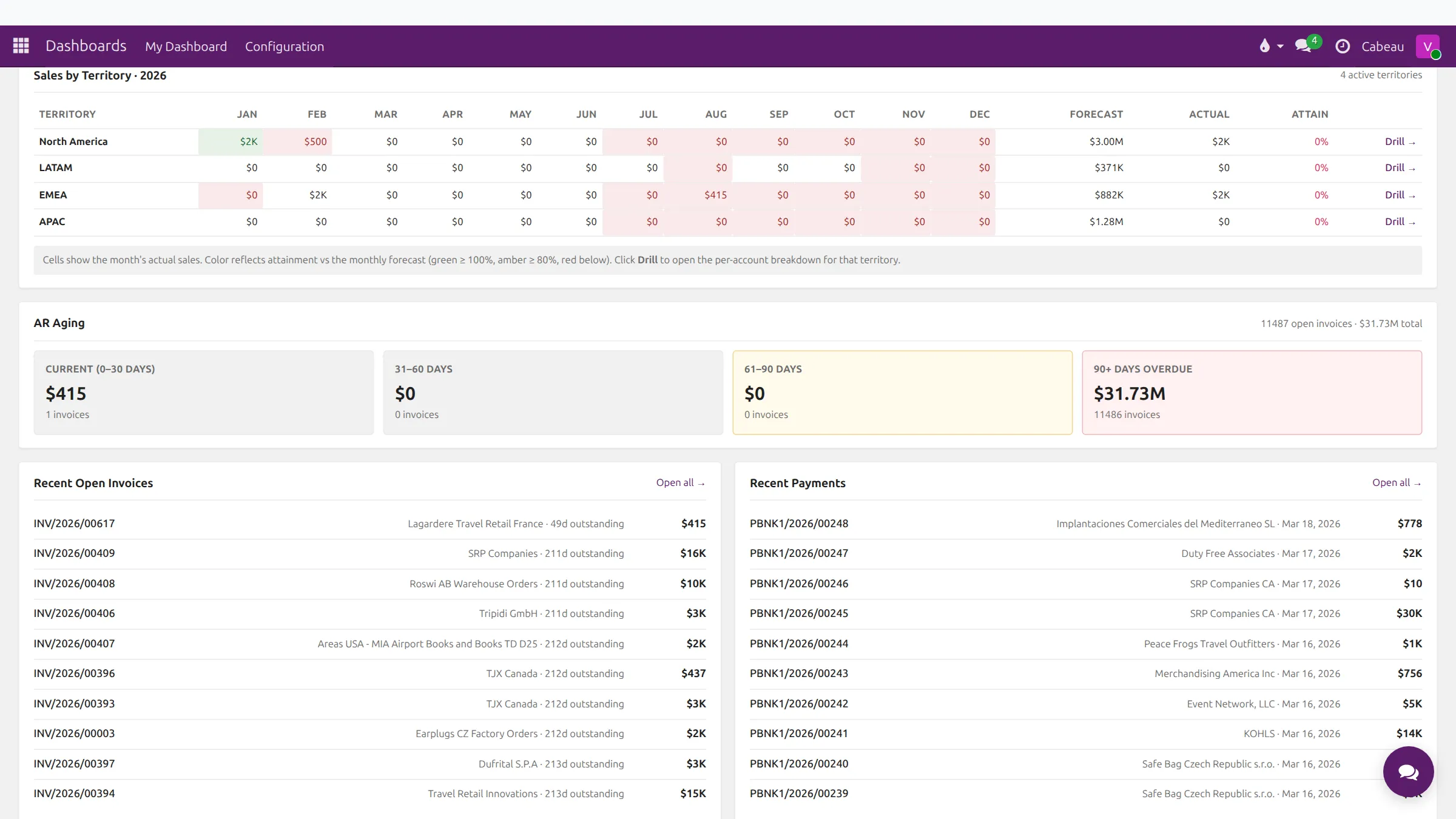This screenshot has width=1456, height=819.
Task: Select the 31–60 days aging card
Action: click(553, 392)
